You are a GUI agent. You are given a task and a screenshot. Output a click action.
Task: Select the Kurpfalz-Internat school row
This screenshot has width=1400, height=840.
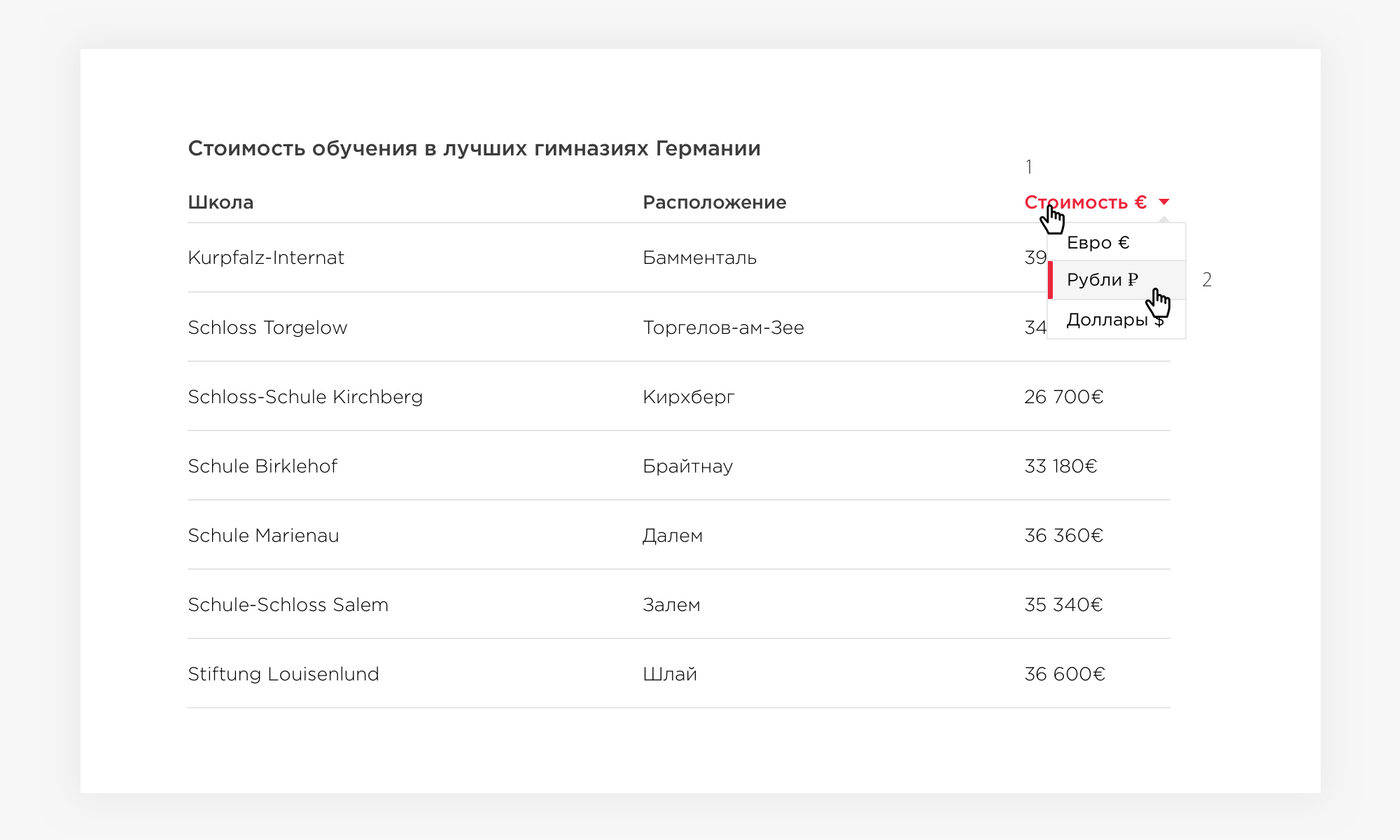[x=679, y=258]
